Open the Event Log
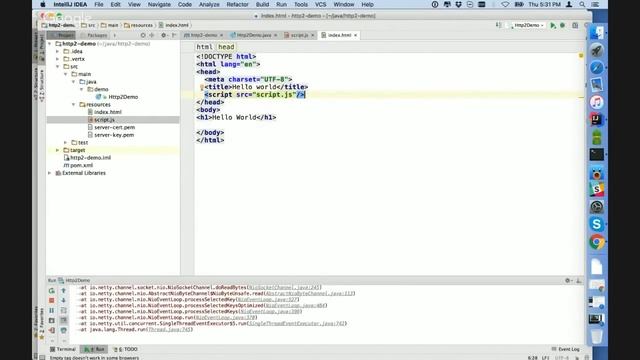This screenshot has height=360, width=640. [566, 349]
